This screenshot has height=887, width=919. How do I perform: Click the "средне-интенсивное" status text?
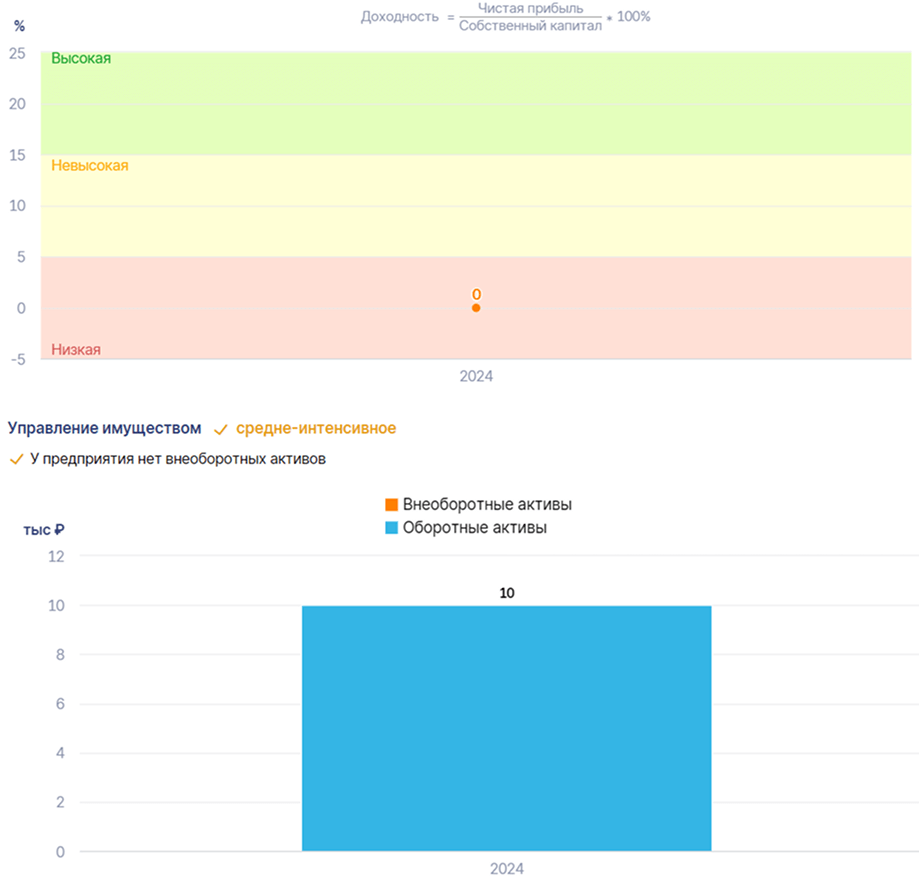pos(316,429)
